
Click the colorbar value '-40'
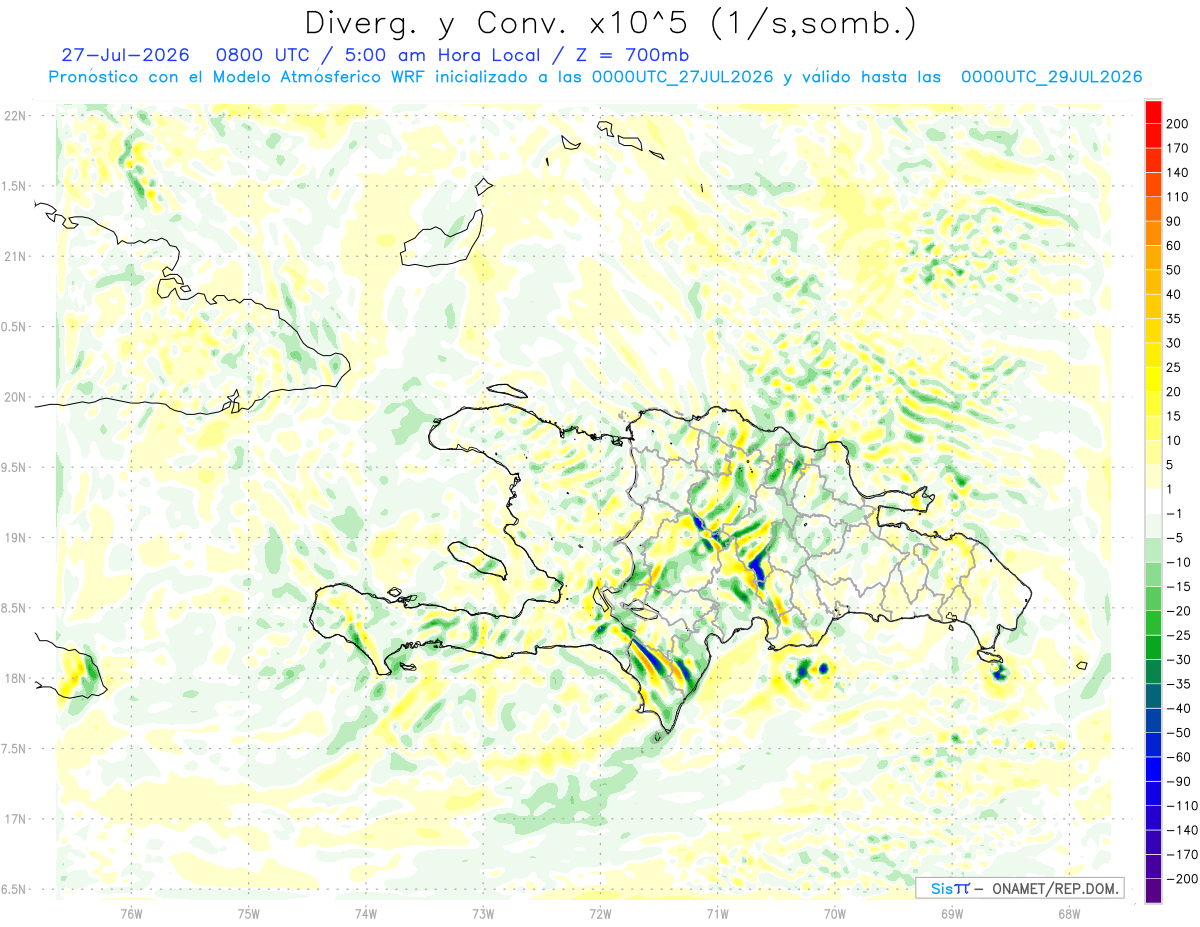click(x=1179, y=708)
